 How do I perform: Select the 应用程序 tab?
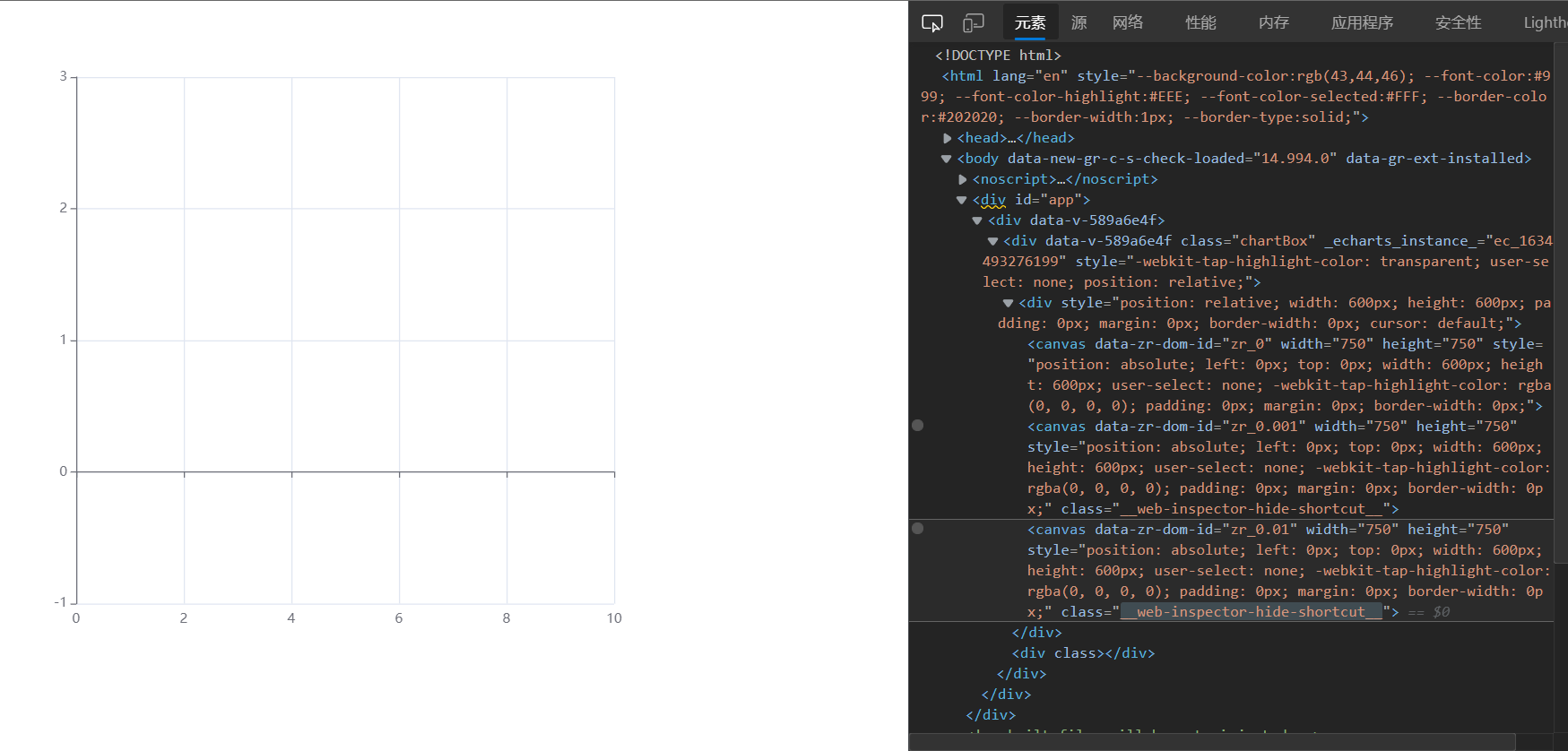click(1363, 23)
